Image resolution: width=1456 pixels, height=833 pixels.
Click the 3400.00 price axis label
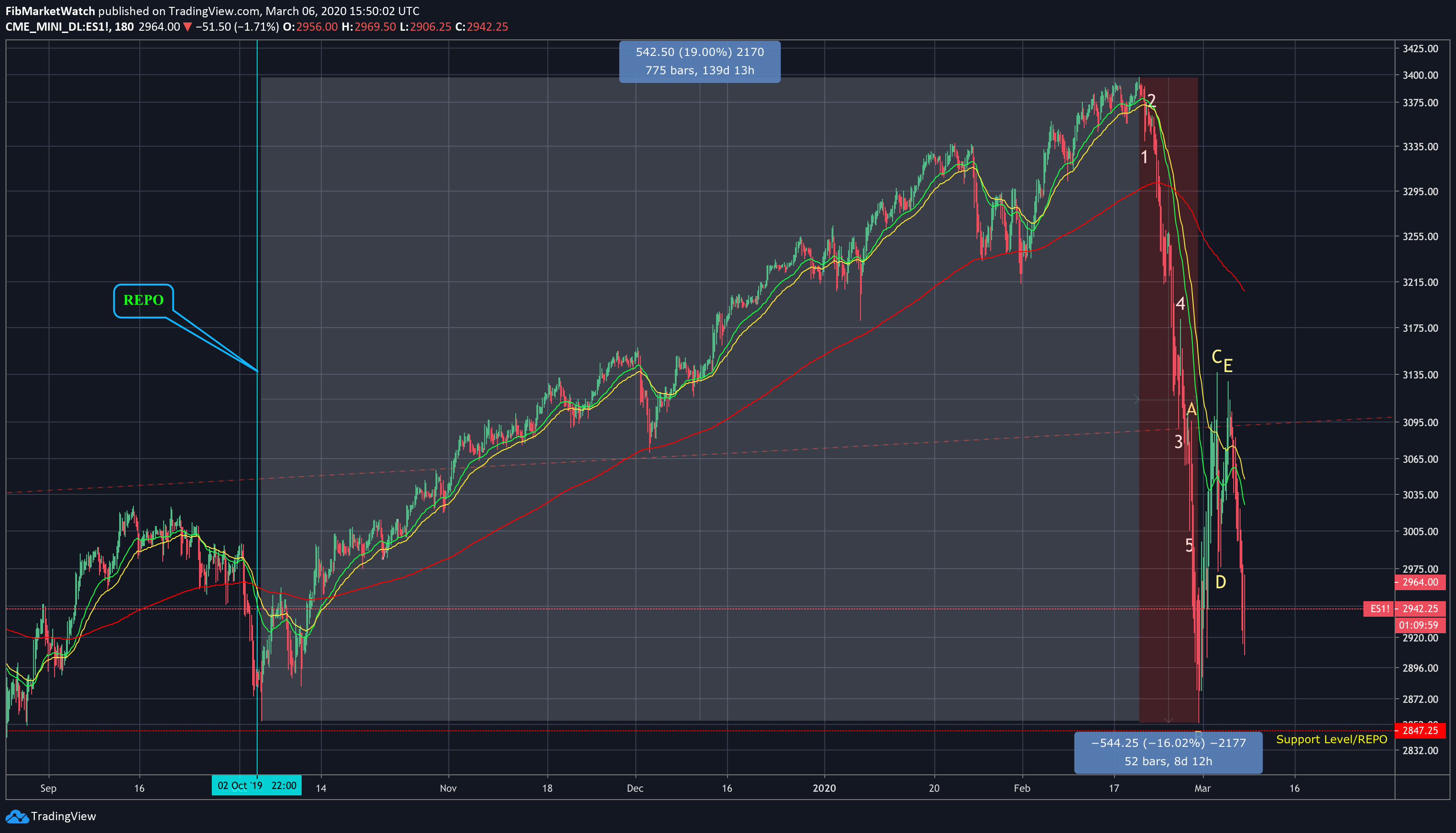(x=1420, y=75)
